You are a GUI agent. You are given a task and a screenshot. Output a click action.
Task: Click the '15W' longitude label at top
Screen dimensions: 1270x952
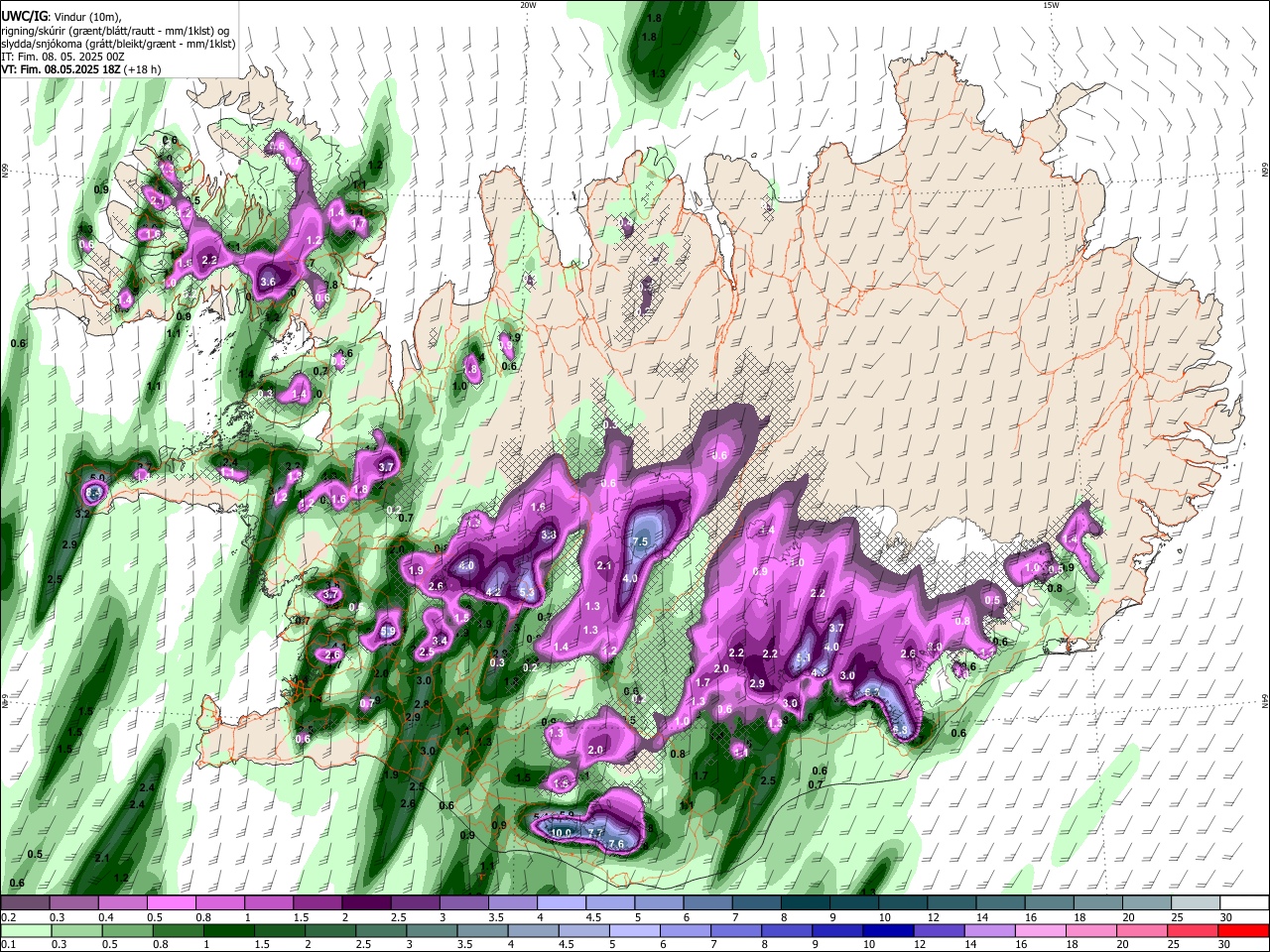[1050, 5]
